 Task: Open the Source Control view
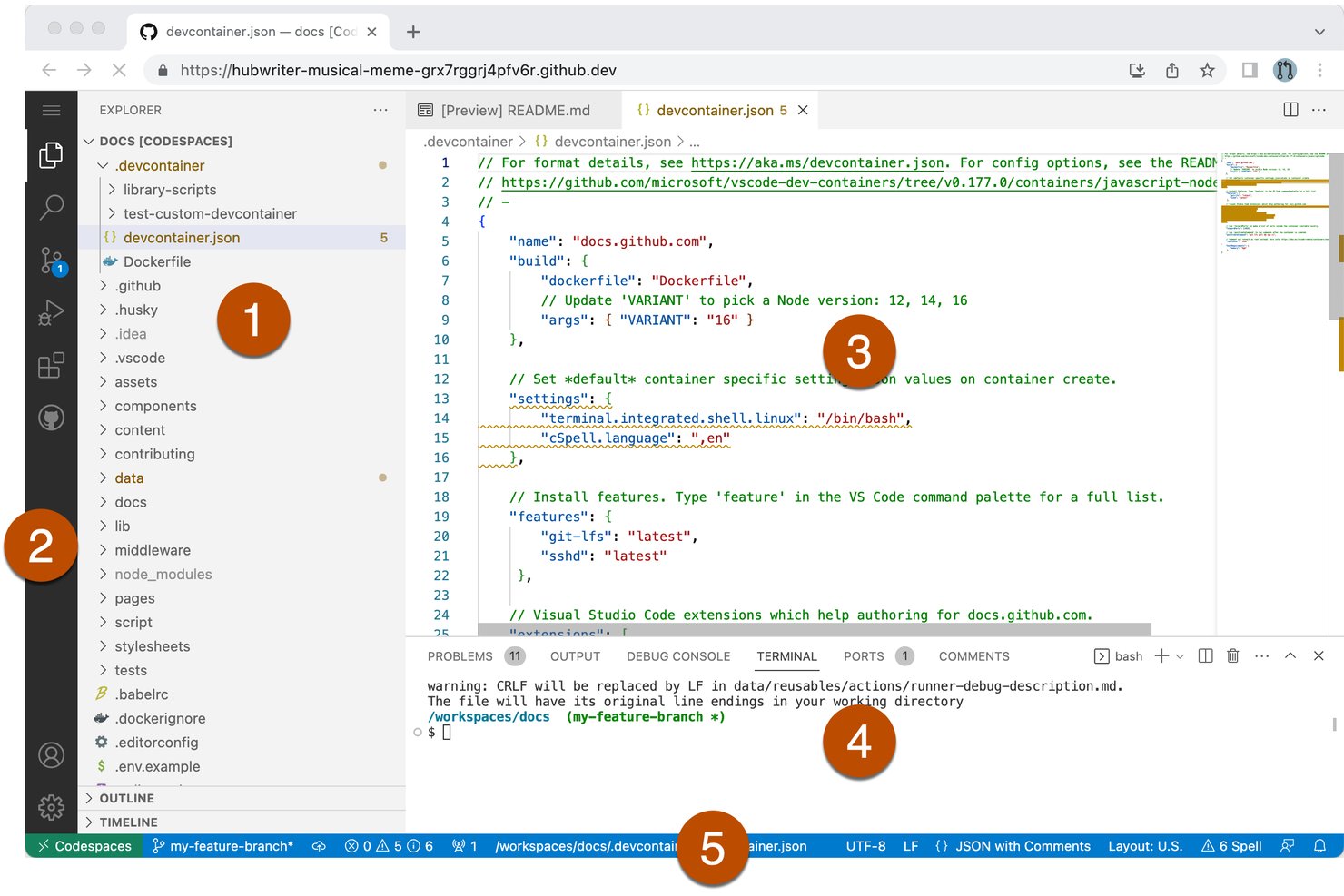(x=51, y=261)
